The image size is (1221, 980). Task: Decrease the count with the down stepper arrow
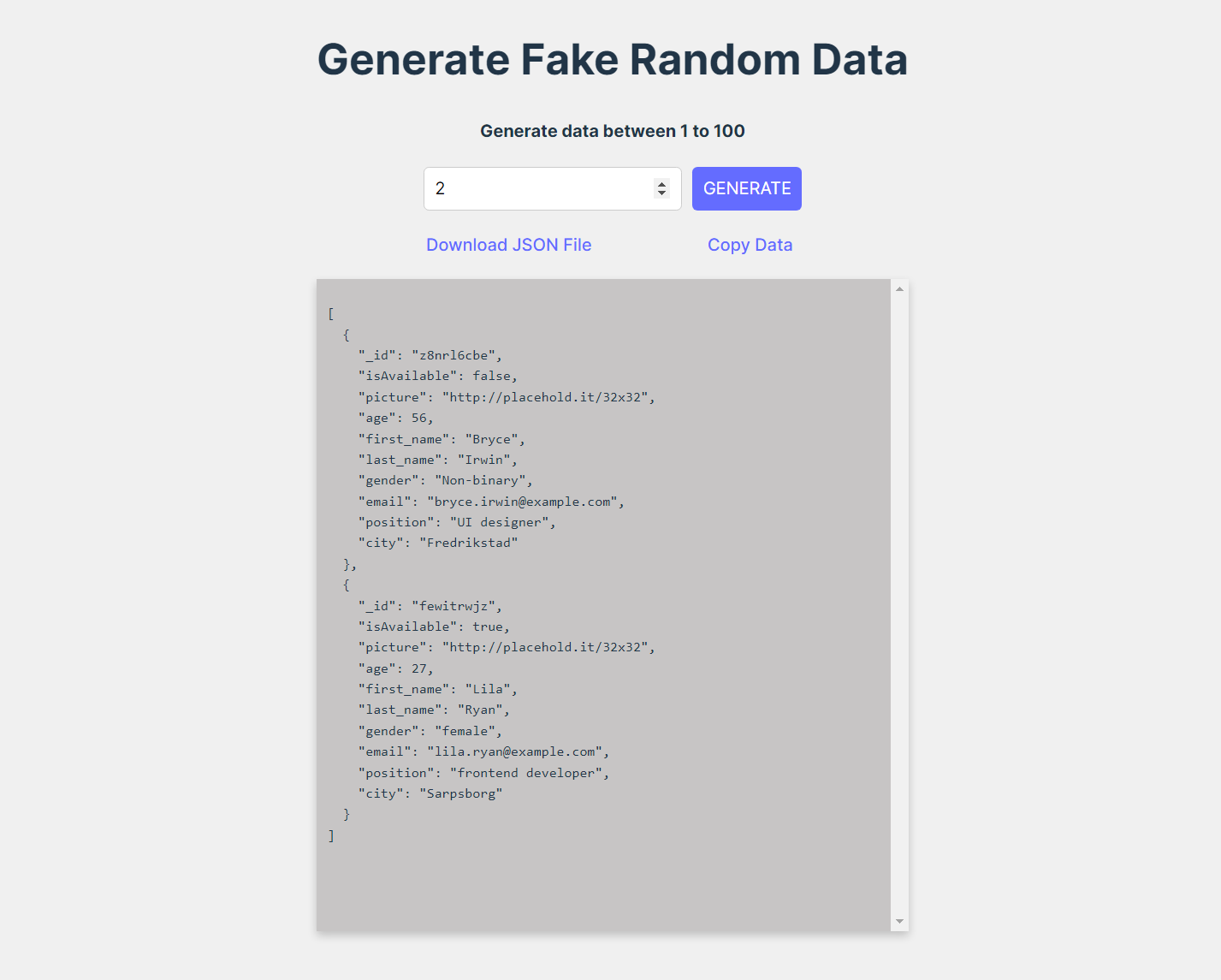661,193
